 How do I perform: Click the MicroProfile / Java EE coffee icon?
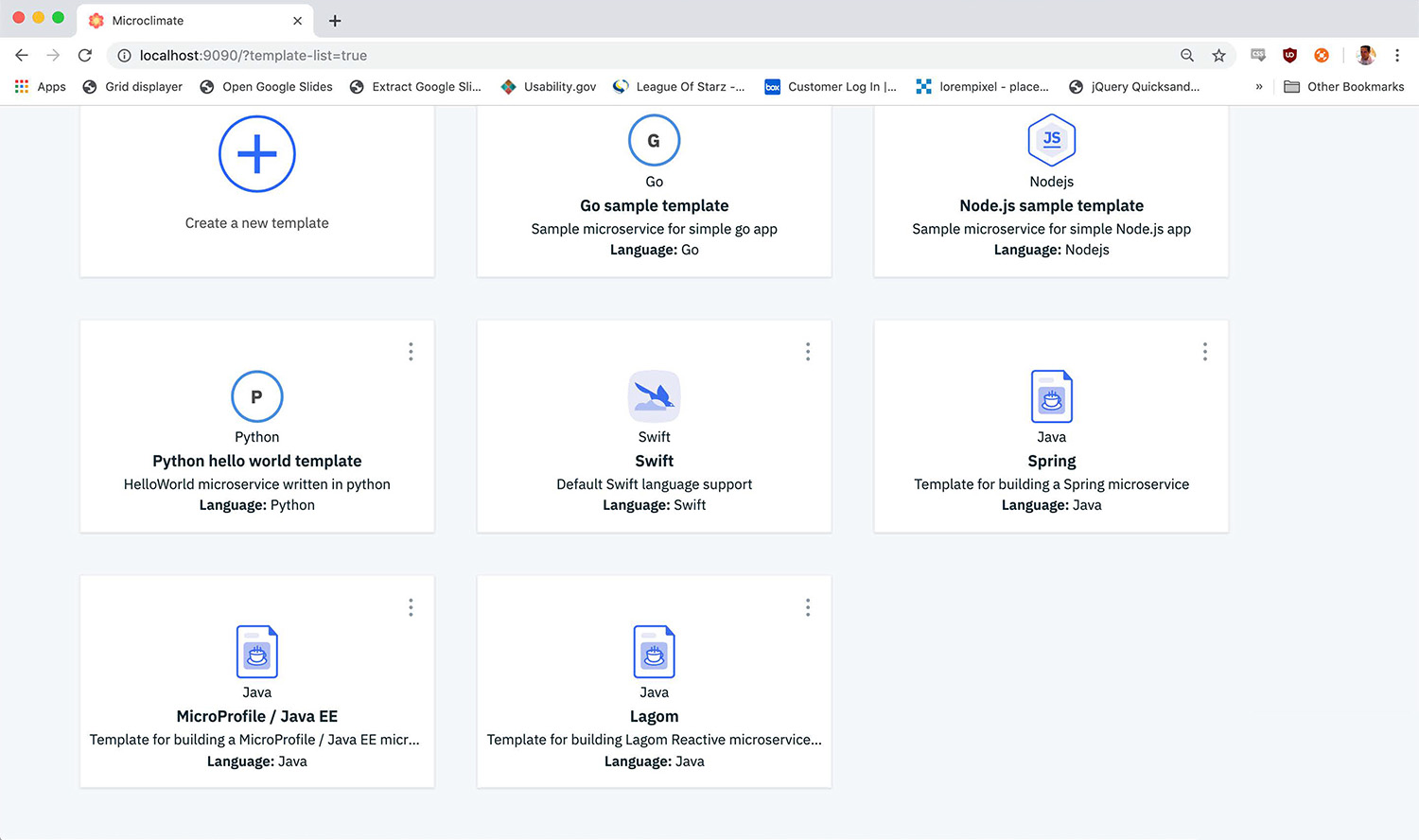click(x=256, y=652)
